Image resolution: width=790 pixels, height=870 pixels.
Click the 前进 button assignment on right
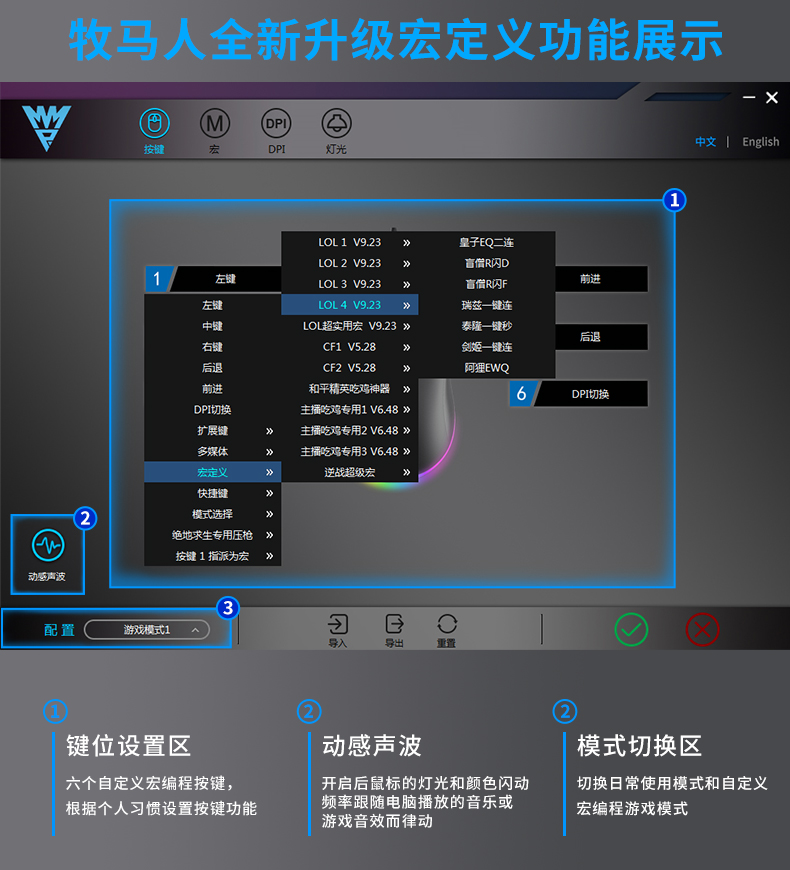(x=601, y=279)
